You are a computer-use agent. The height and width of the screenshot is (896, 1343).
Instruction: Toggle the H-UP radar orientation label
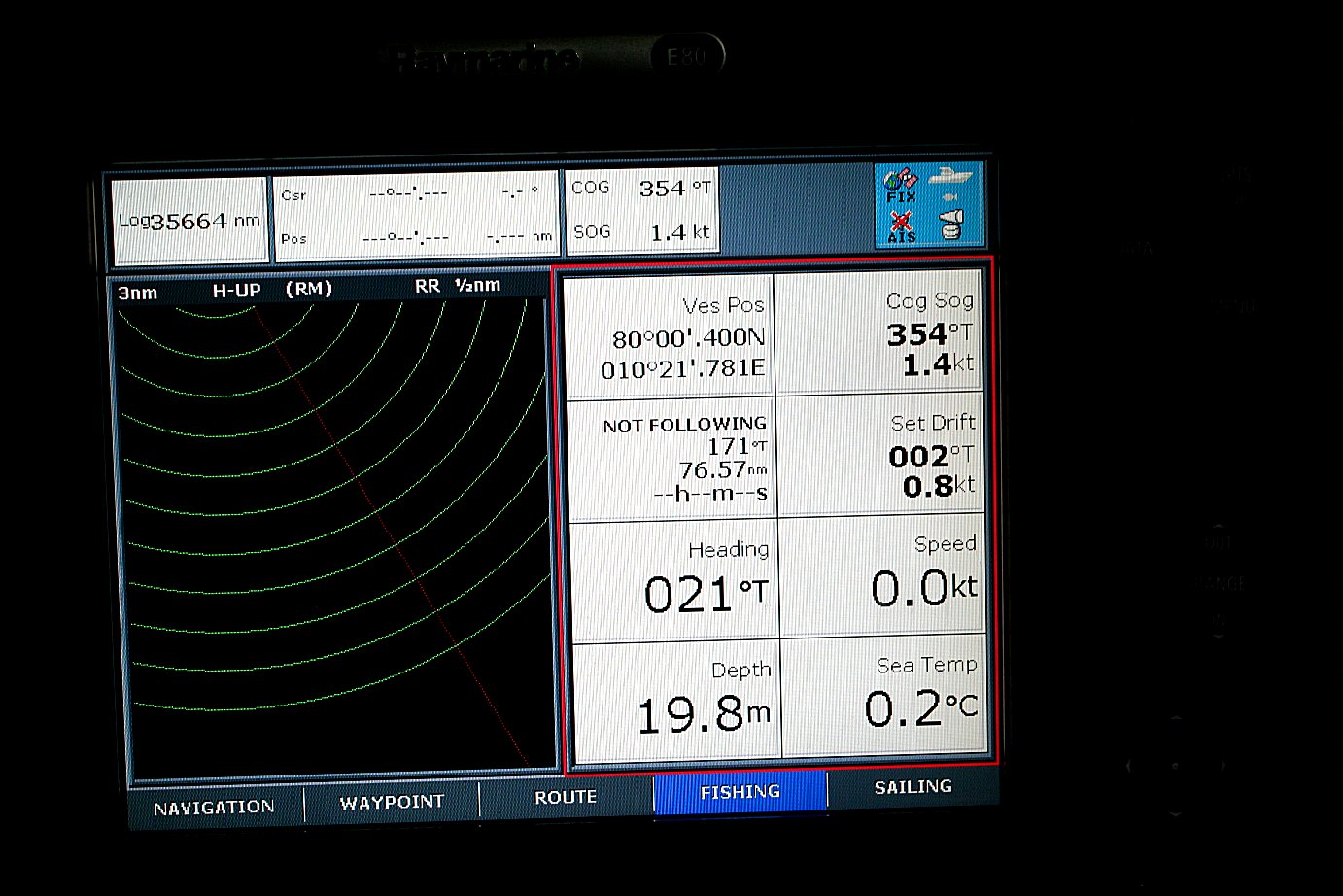pyautogui.click(x=236, y=290)
